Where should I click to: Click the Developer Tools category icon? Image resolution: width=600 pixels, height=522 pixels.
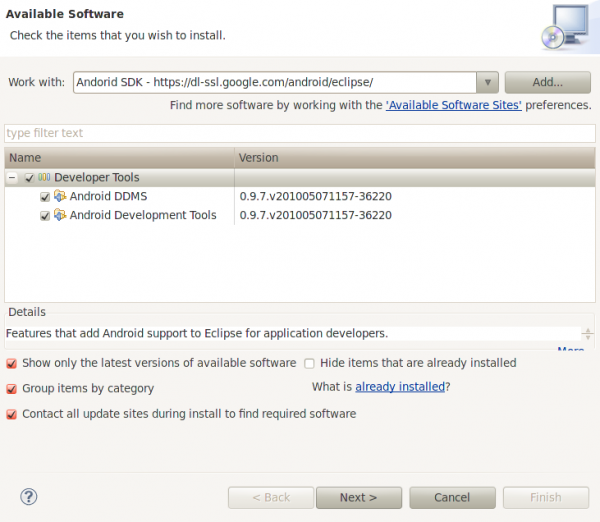click(44, 177)
